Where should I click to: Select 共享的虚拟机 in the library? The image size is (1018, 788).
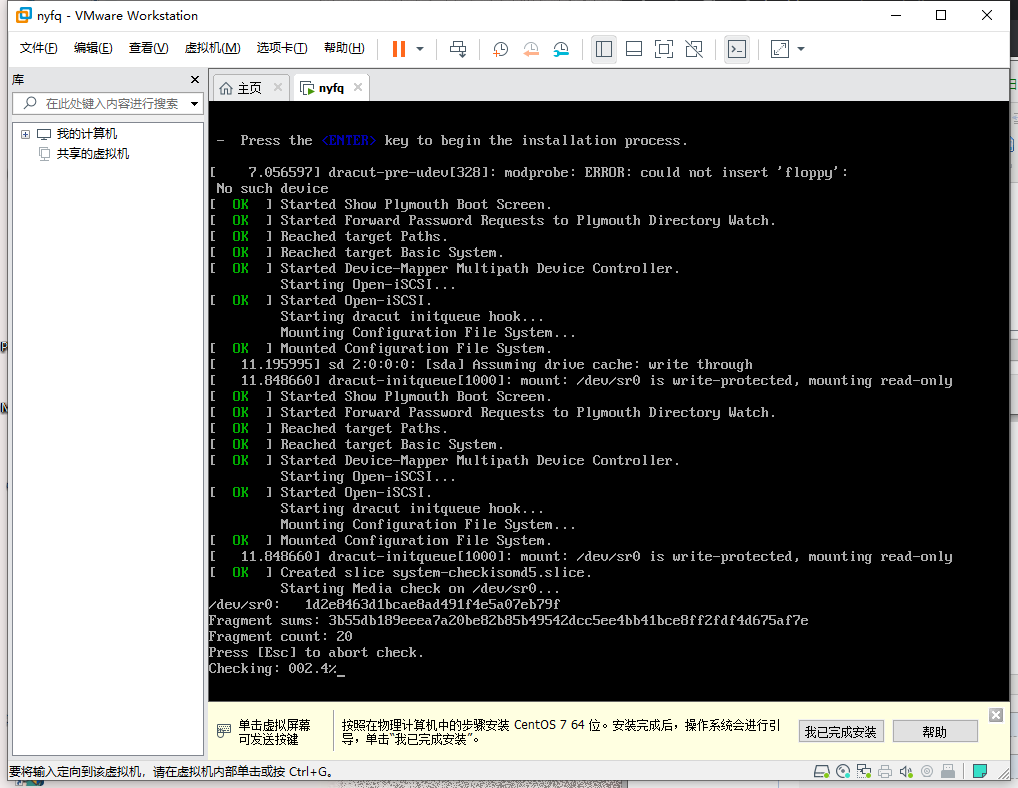pyautogui.click(x=93, y=154)
